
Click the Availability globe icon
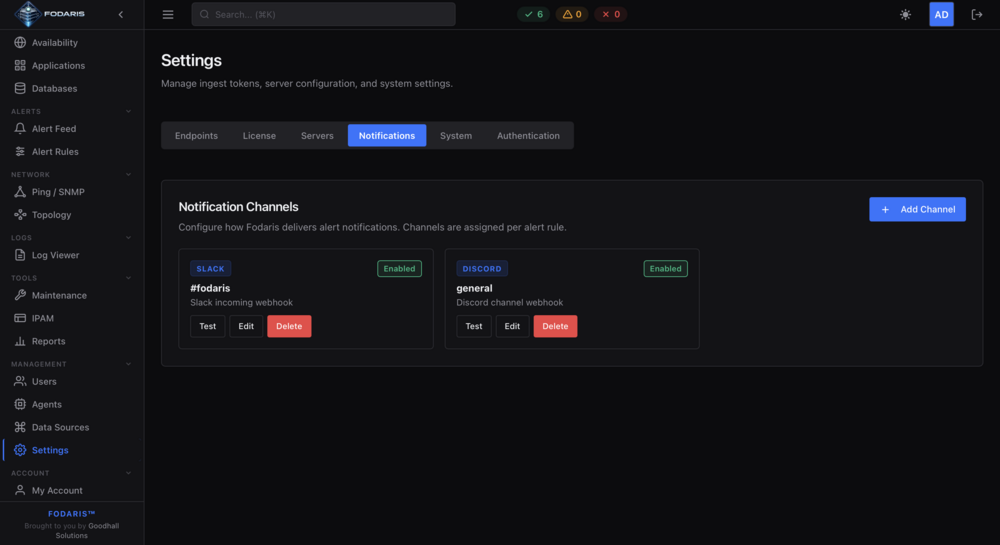[x=20, y=43]
